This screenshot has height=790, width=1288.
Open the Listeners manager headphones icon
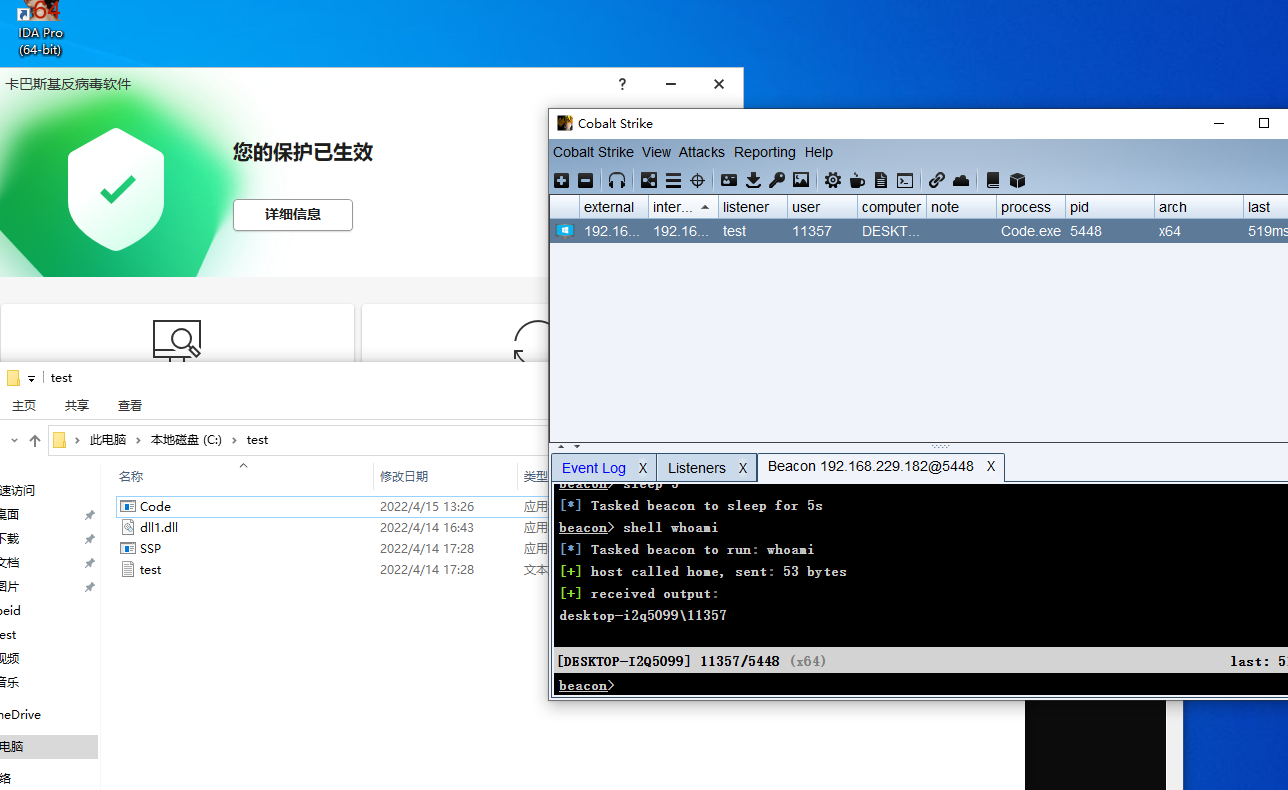click(x=616, y=180)
